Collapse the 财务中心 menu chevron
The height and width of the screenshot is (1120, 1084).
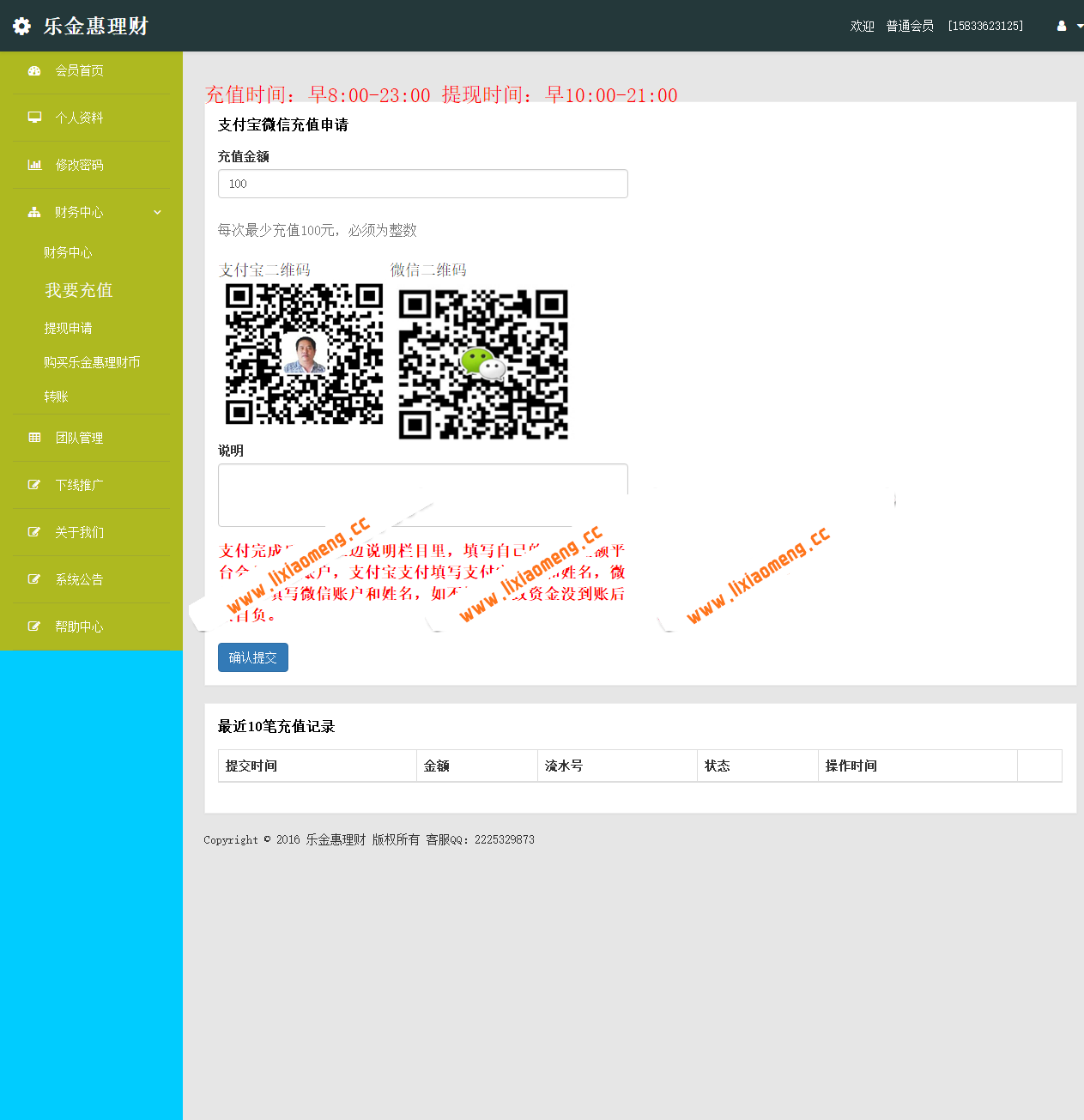pyautogui.click(x=157, y=212)
